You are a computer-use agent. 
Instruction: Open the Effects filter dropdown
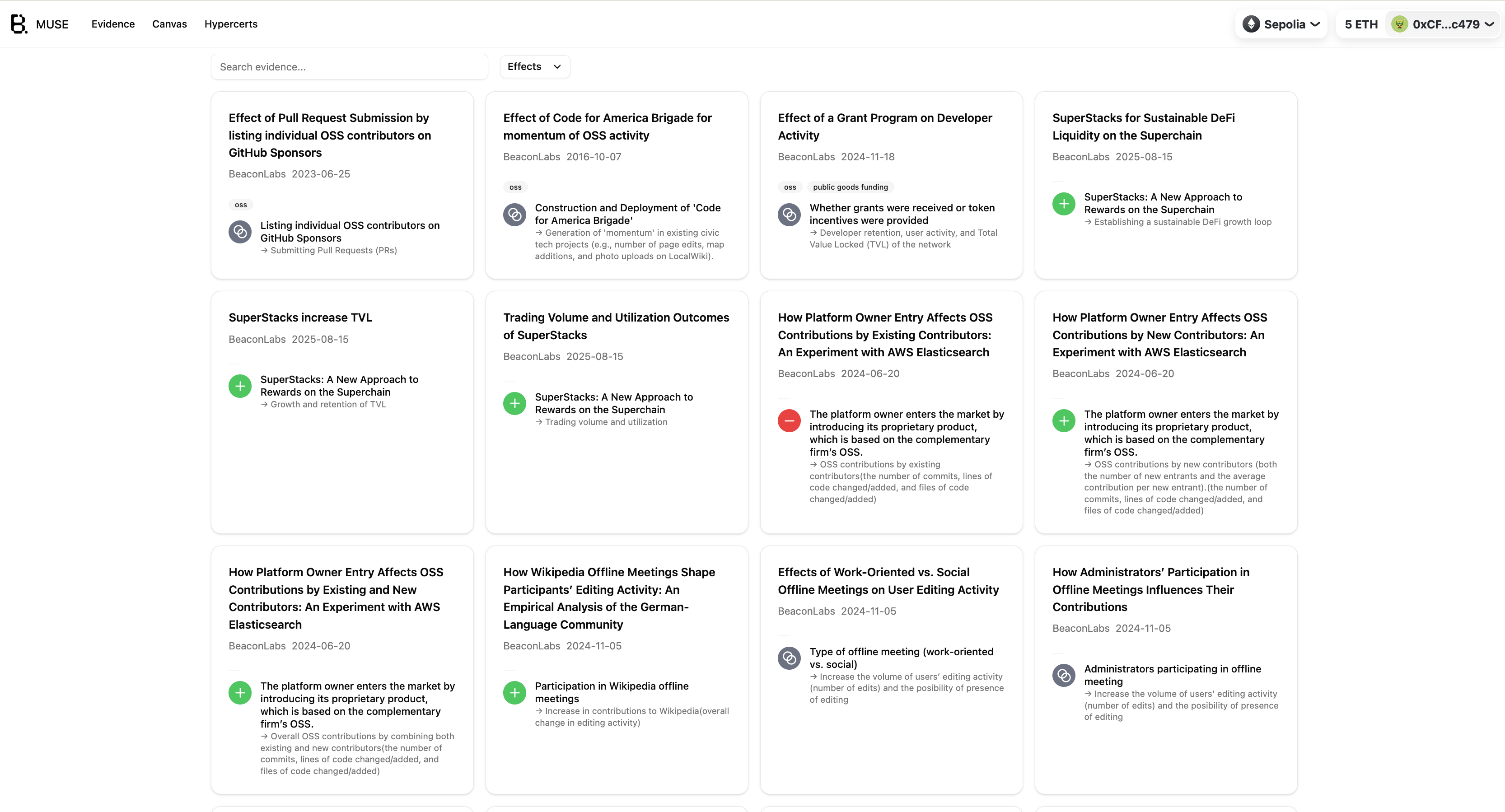point(535,66)
